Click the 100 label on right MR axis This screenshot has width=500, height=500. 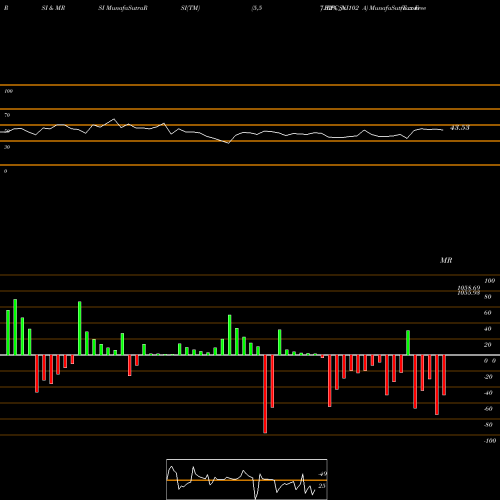490,281
